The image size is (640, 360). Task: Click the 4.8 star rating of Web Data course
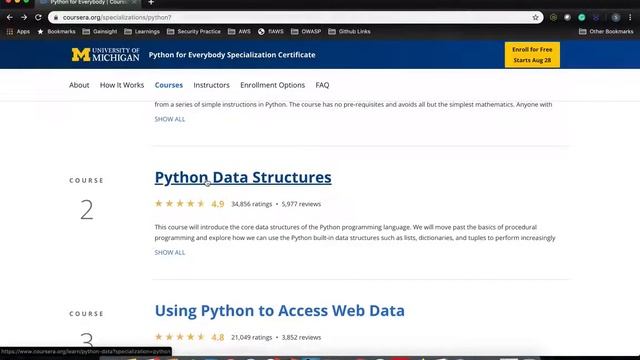[189, 337]
